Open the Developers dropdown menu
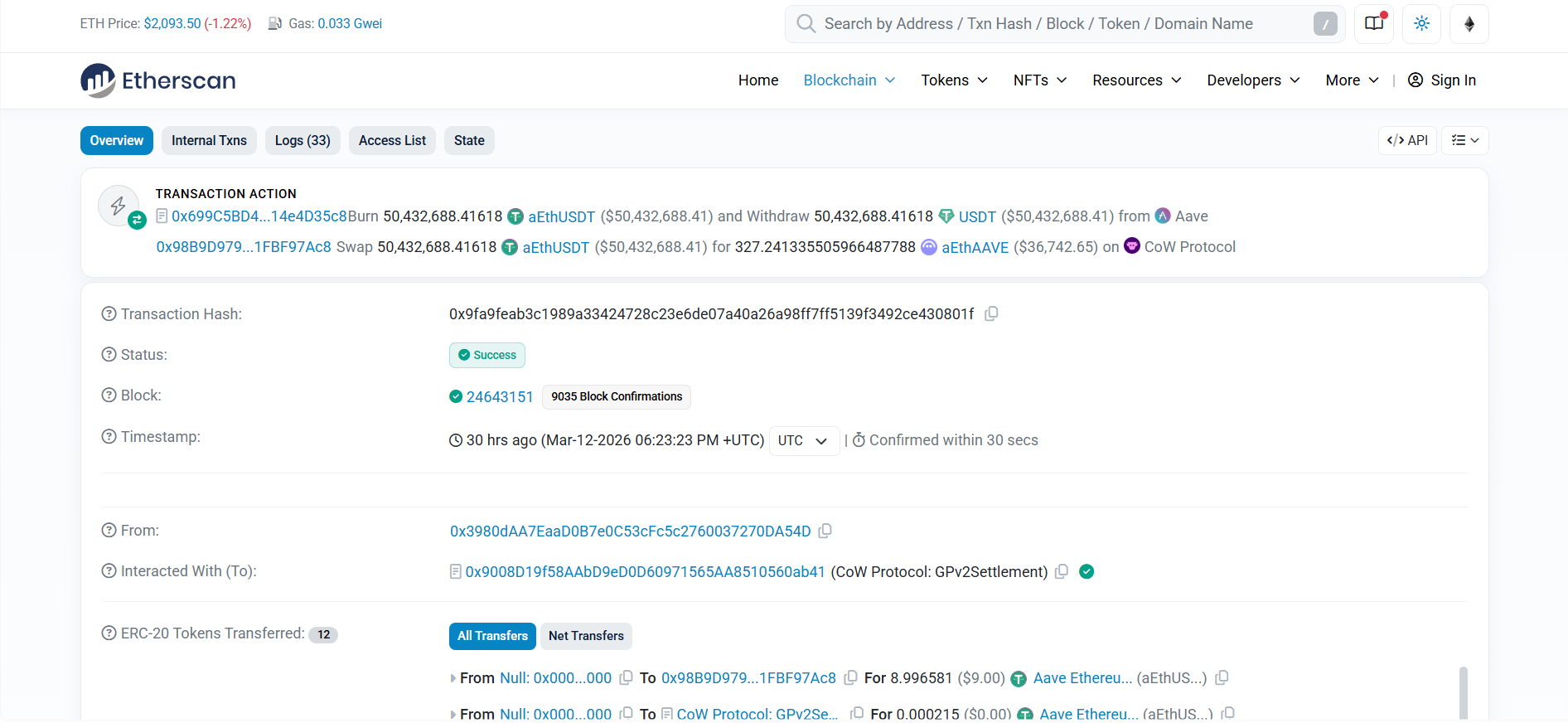The height and width of the screenshot is (723, 1568). point(1253,80)
